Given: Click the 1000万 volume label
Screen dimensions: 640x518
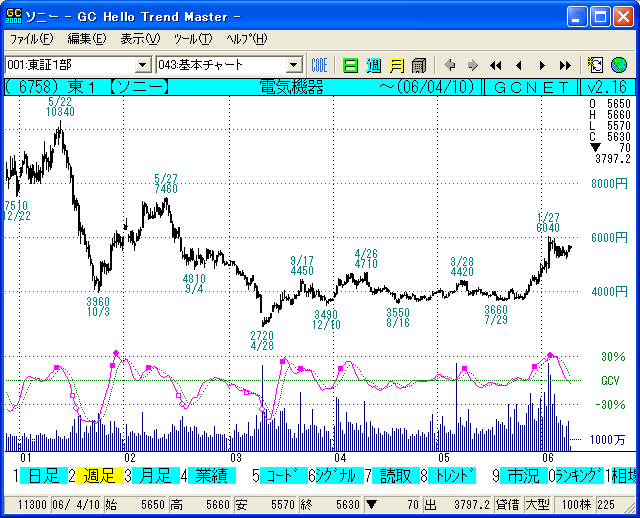Looking at the screenshot, I should [x=608, y=440].
